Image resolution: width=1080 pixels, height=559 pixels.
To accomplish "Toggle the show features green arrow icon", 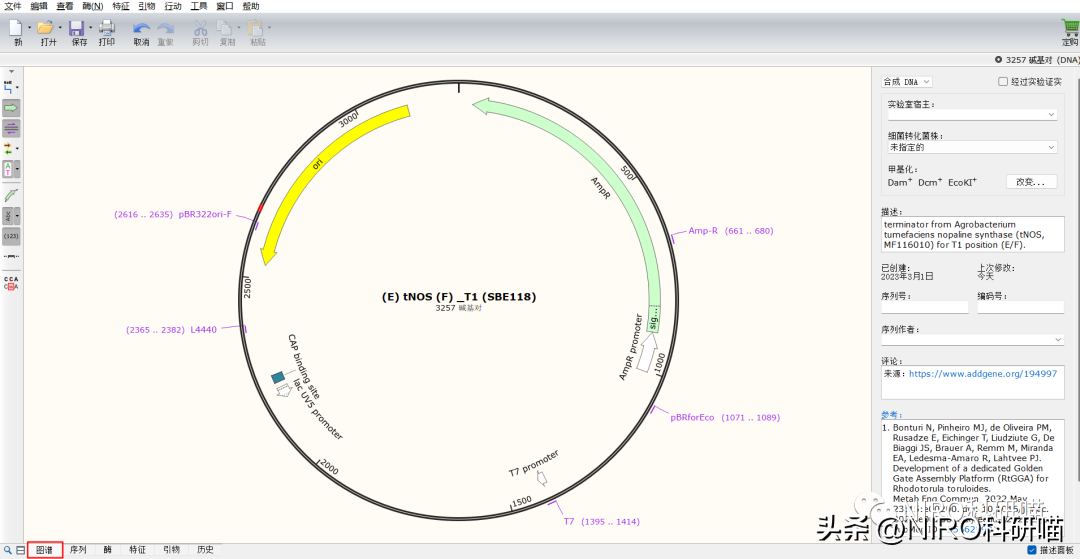I will click(11, 107).
